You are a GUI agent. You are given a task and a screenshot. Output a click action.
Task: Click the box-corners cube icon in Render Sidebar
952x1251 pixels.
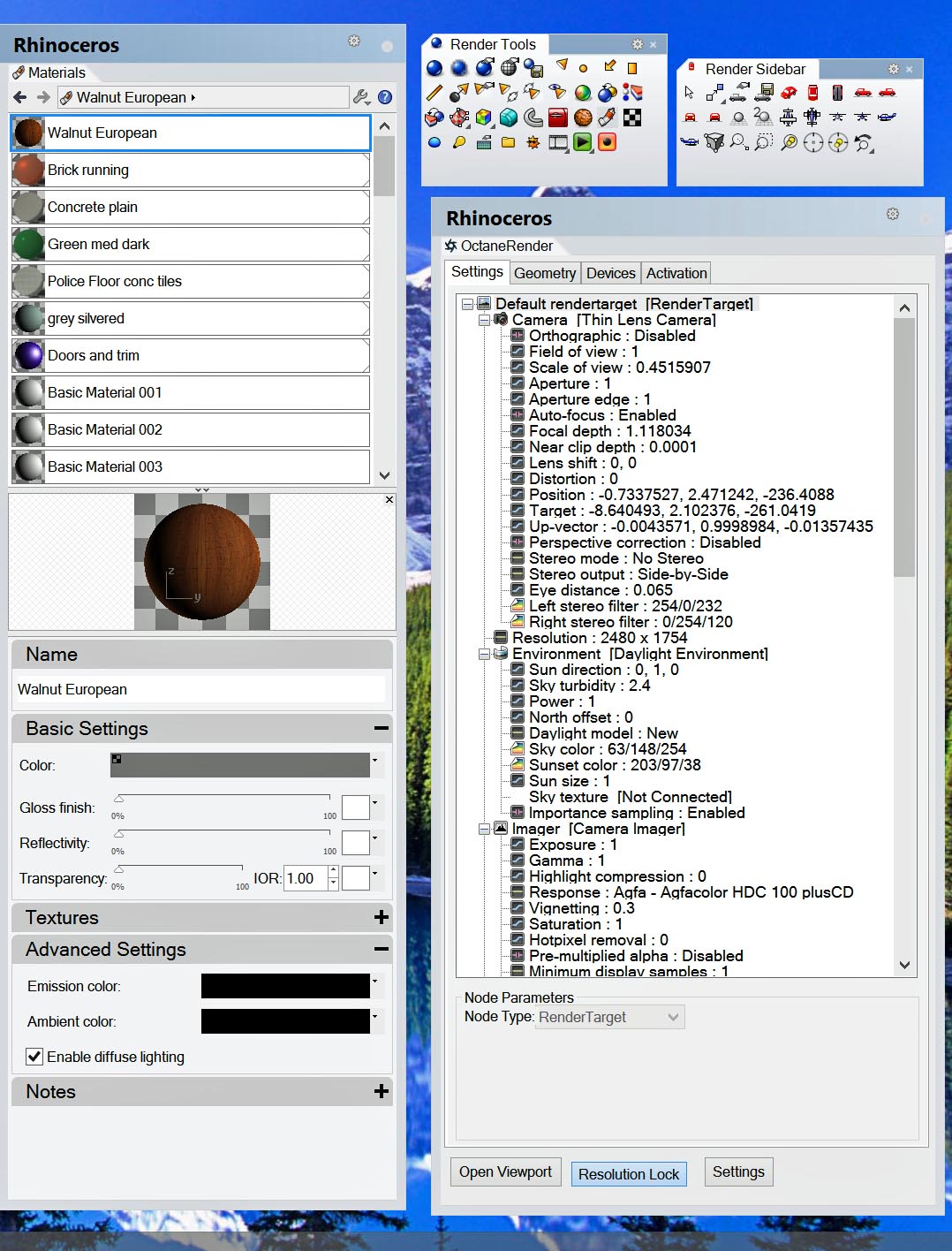(x=714, y=141)
